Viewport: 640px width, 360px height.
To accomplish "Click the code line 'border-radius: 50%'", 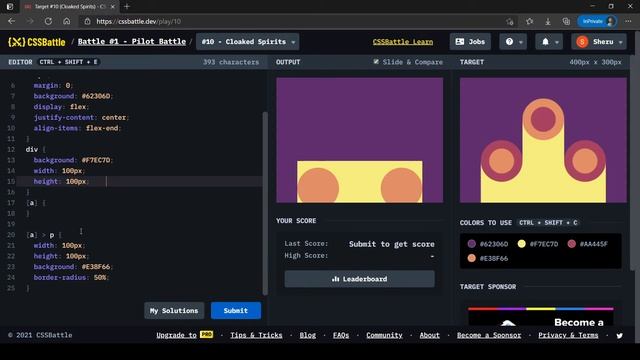I will (x=71, y=278).
